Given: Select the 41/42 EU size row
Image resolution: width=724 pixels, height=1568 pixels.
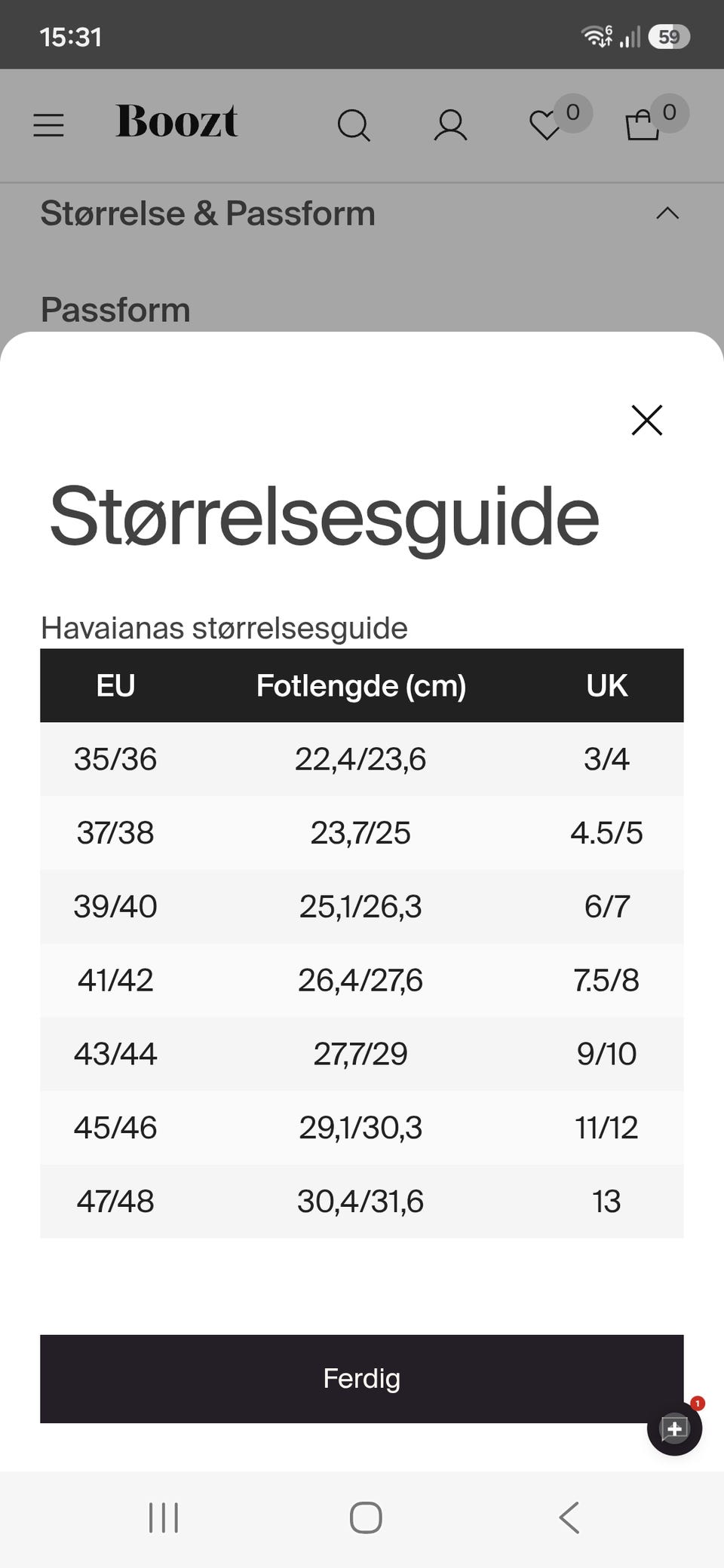Looking at the screenshot, I should click(362, 980).
